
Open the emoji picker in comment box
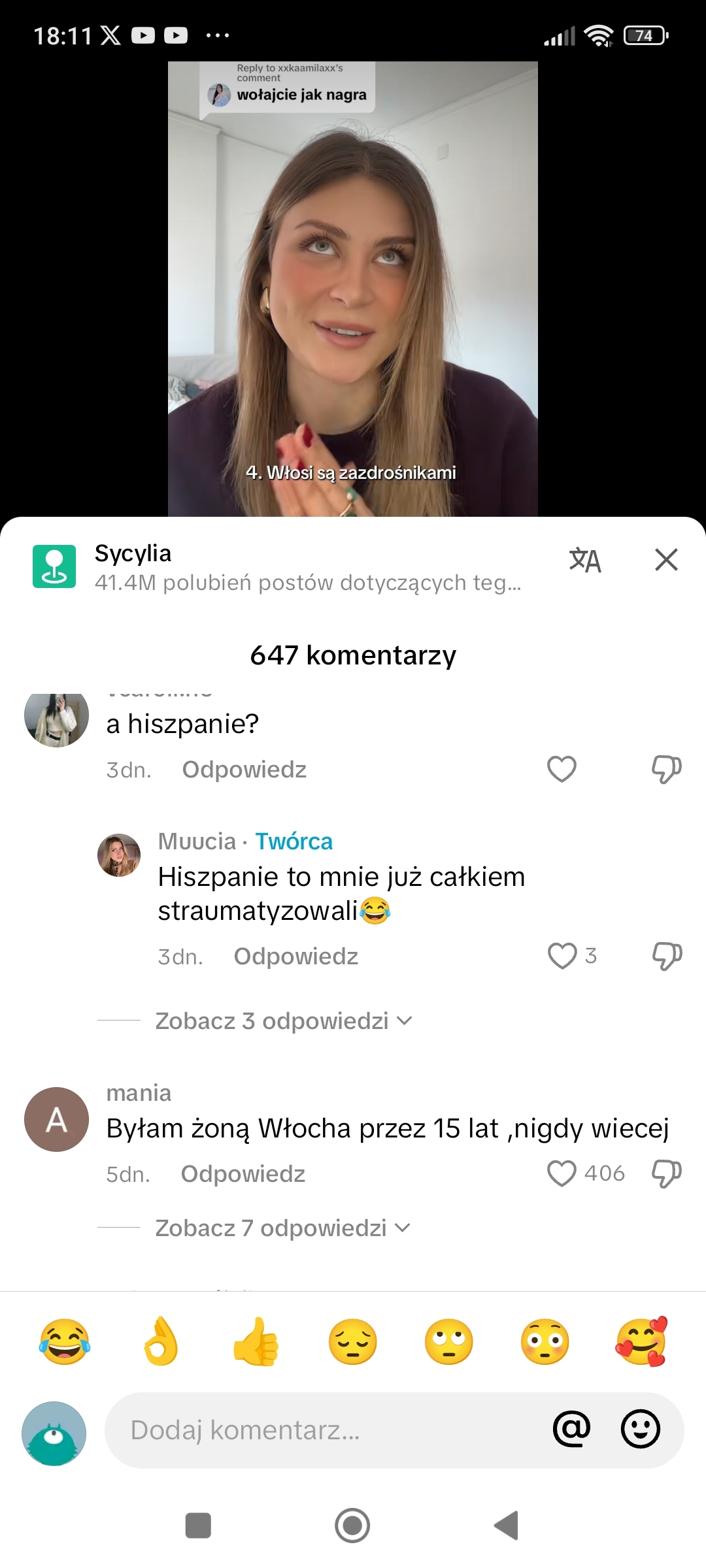coord(641,1429)
